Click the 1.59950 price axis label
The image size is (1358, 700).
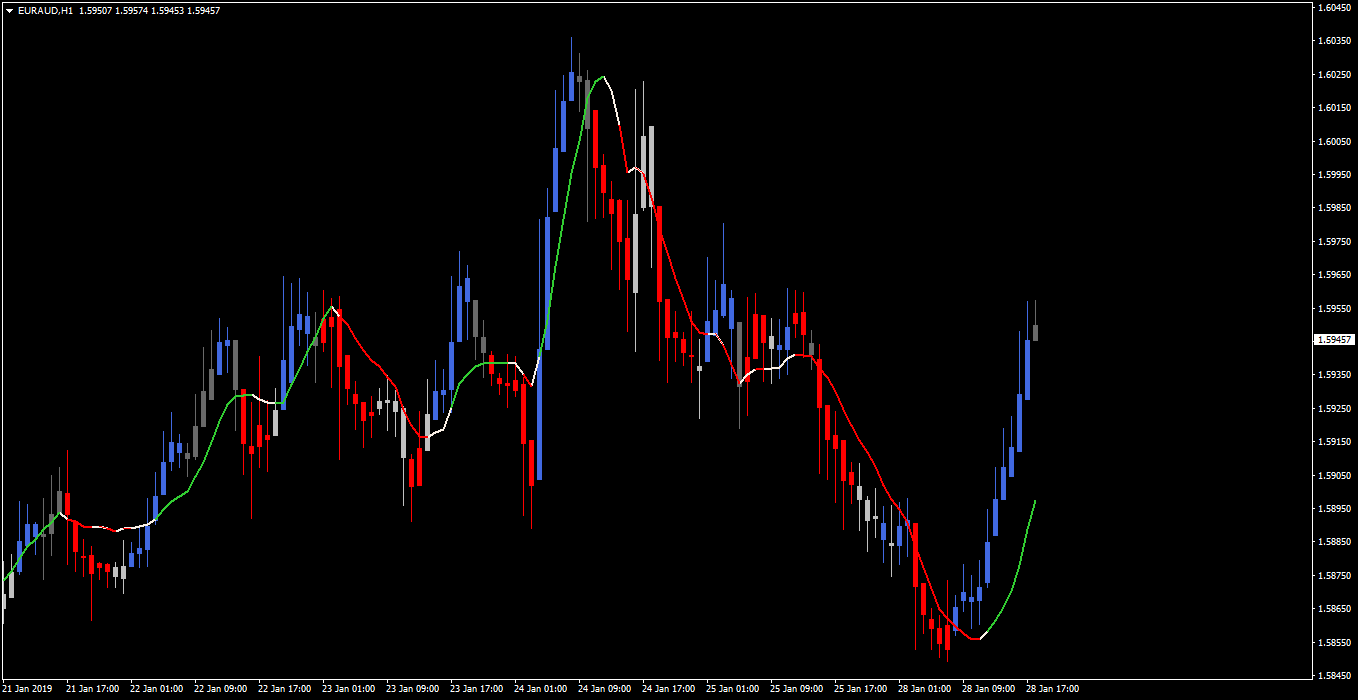[1333, 175]
